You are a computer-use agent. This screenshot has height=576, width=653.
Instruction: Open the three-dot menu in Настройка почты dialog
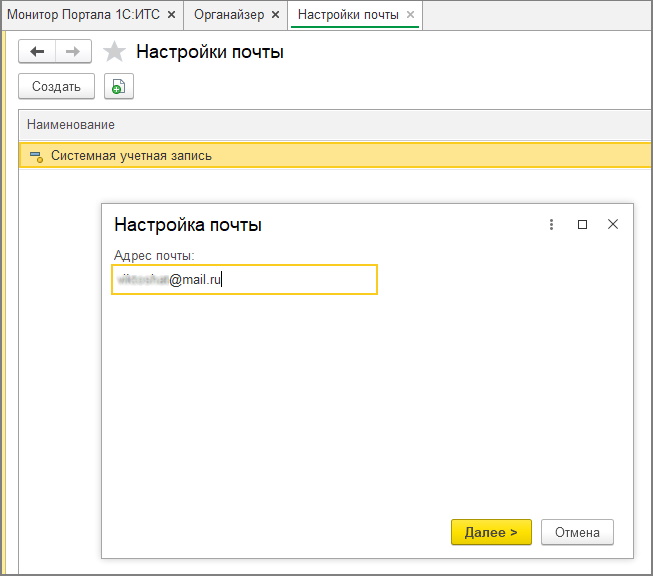point(551,224)
